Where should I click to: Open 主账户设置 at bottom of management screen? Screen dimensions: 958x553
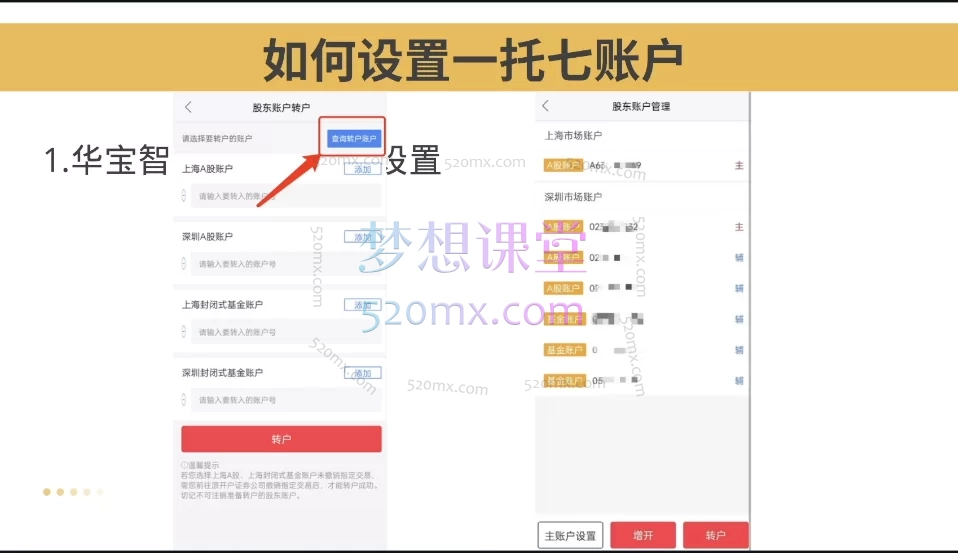[x=570, y=535]
